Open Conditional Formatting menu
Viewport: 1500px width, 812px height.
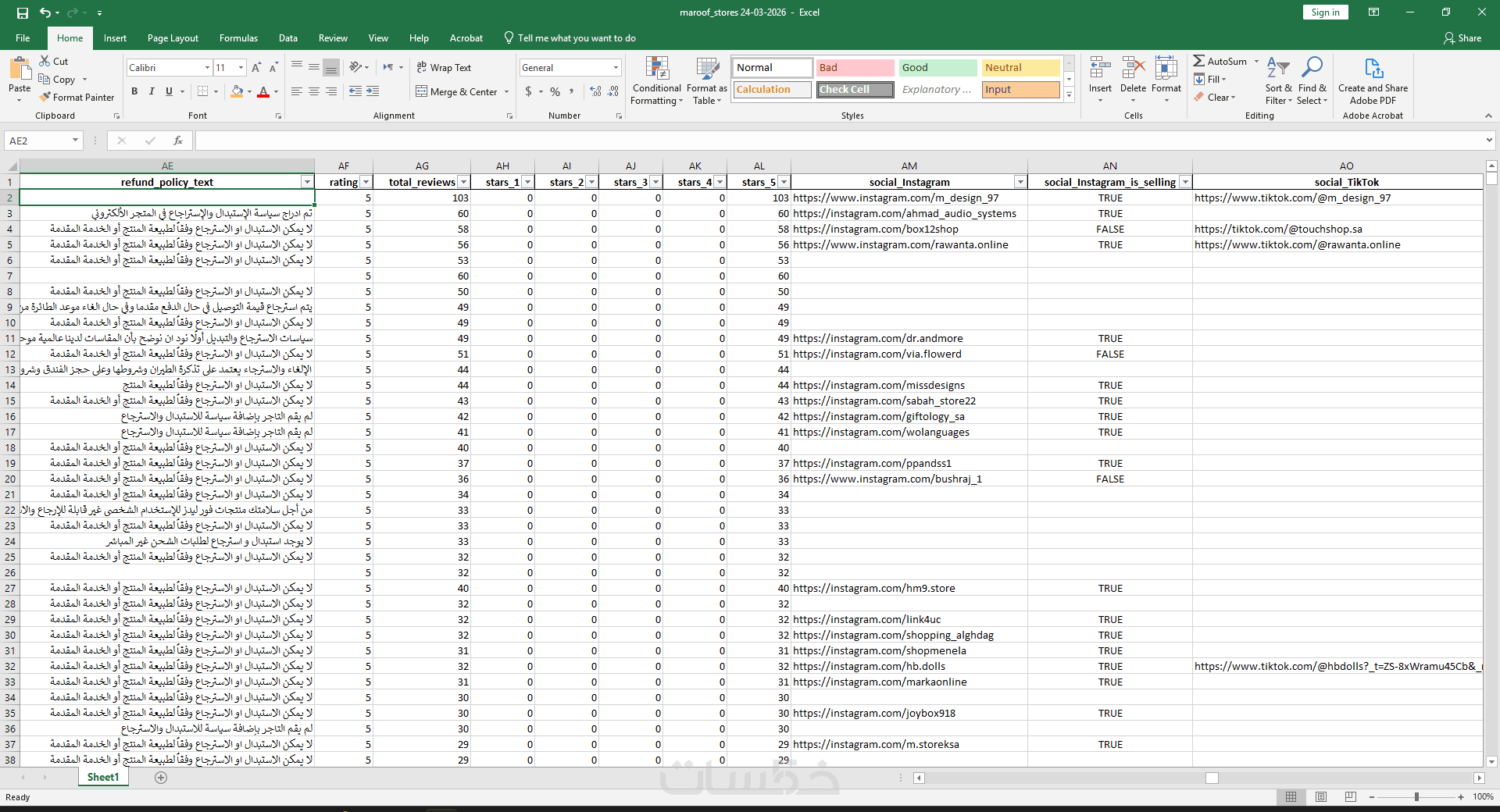[x=656, y=80]
